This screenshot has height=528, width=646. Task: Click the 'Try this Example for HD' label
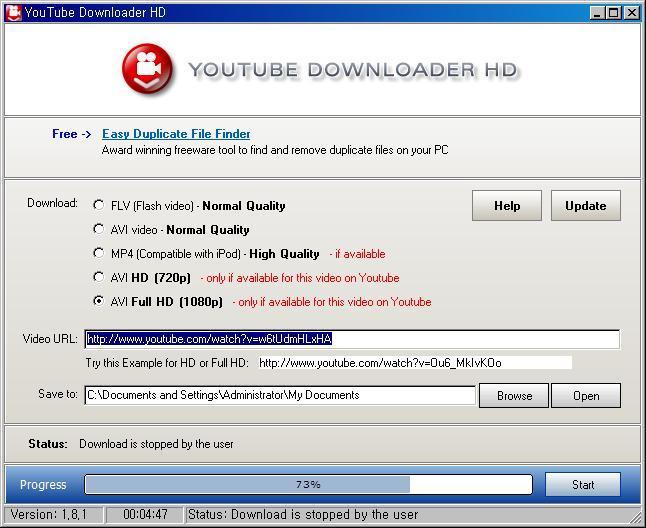click(x=167, y=363)
